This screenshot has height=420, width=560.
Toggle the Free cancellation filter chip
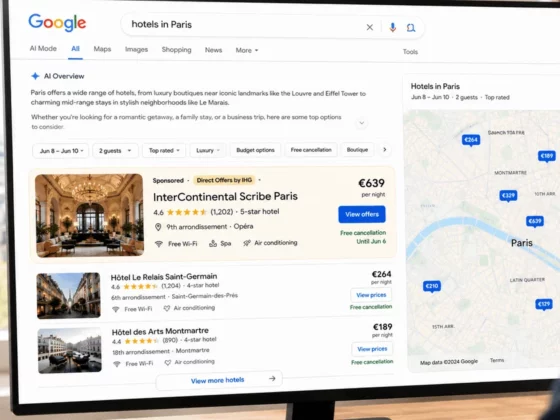point(311,150)
